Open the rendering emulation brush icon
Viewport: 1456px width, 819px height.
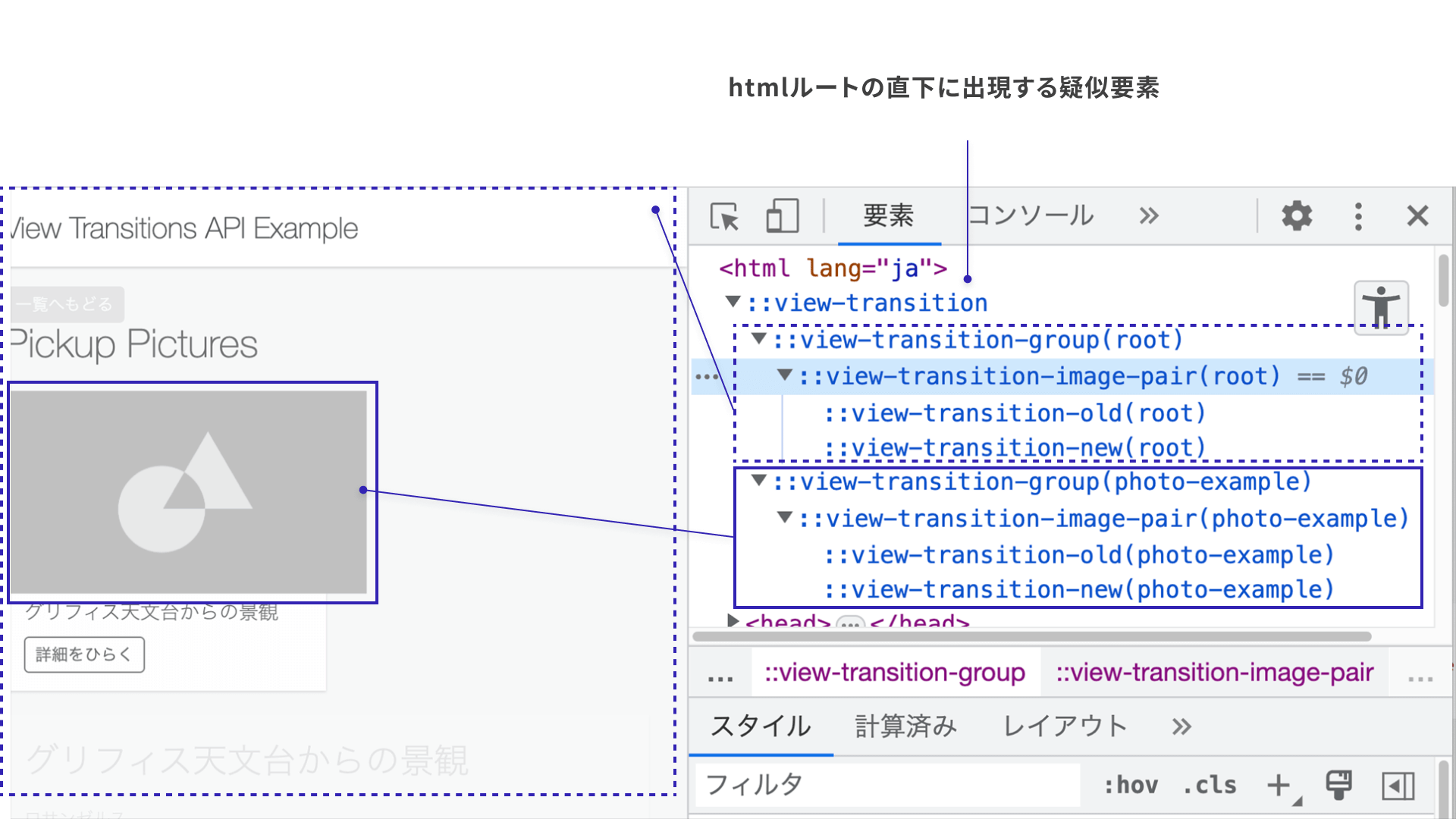[x=1338, y=785]
